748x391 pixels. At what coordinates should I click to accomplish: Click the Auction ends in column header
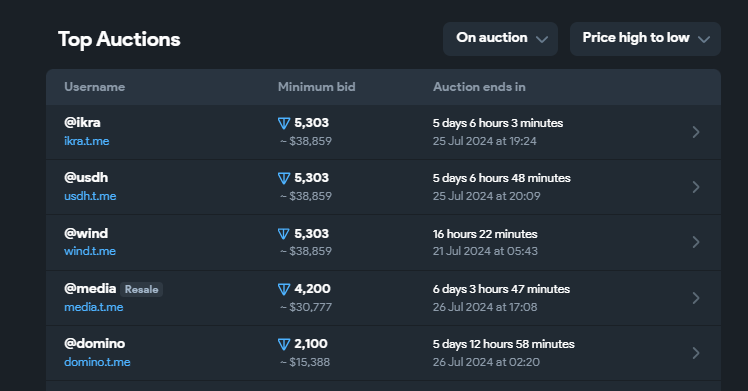pos(479,87)
